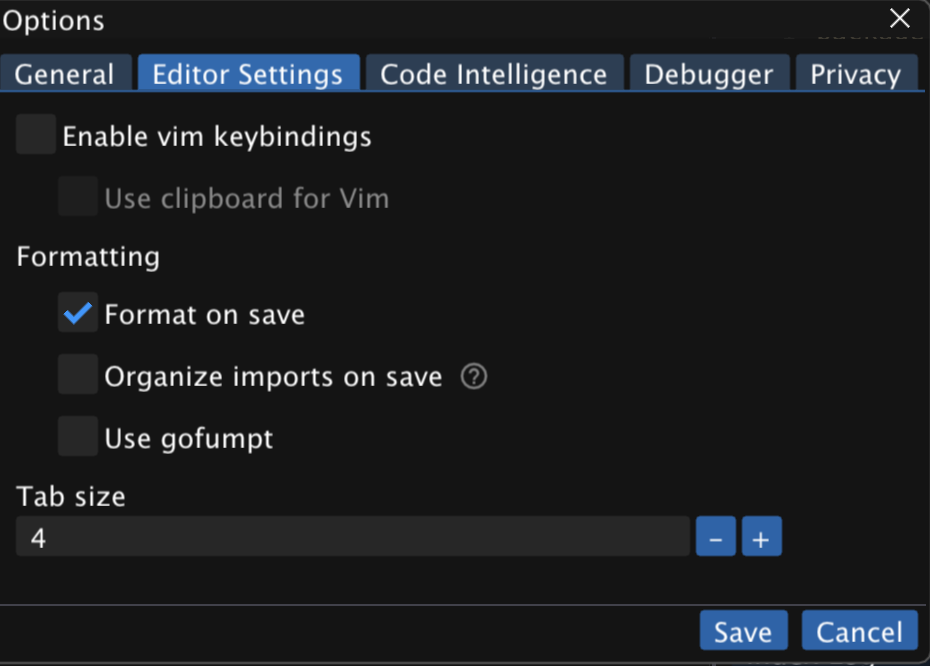This screenshot has width=930, height=666.
Task: Enable Organize imports on save
Action: click(x=77, y=376)
